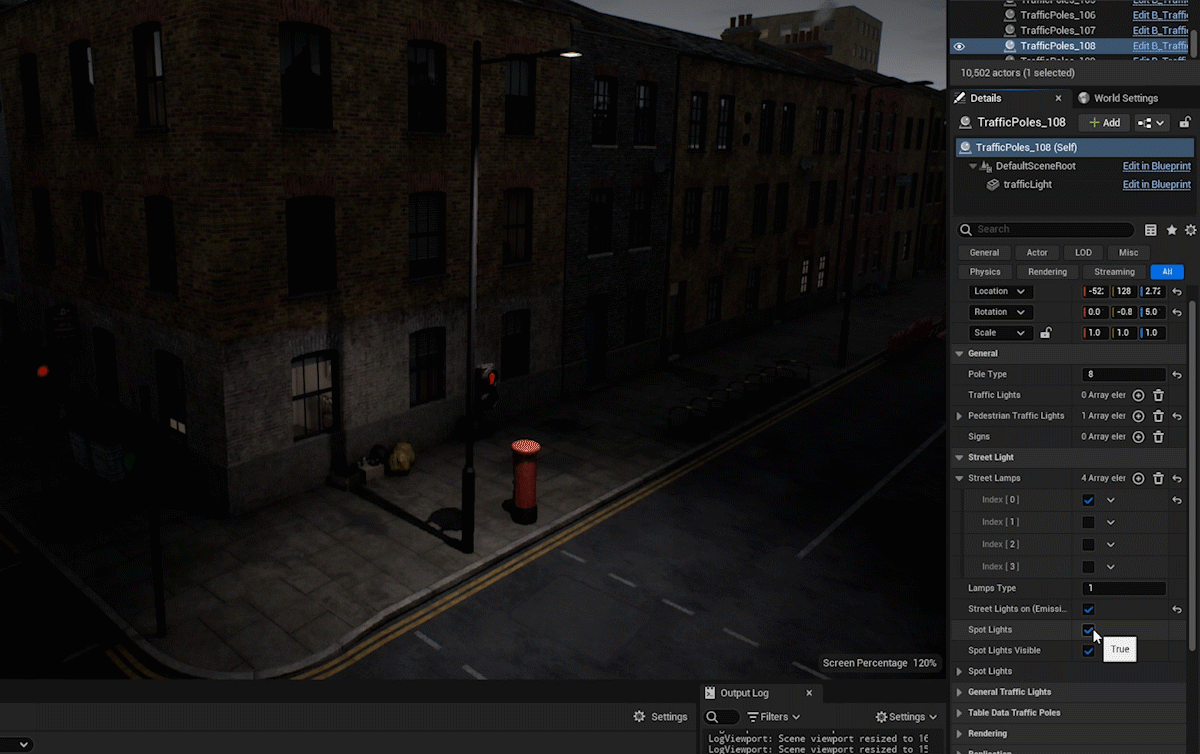This screenshot has height=754, width=1200.
Task: Click the Details tab pencil icon
Action: click(x=961, y=98)
